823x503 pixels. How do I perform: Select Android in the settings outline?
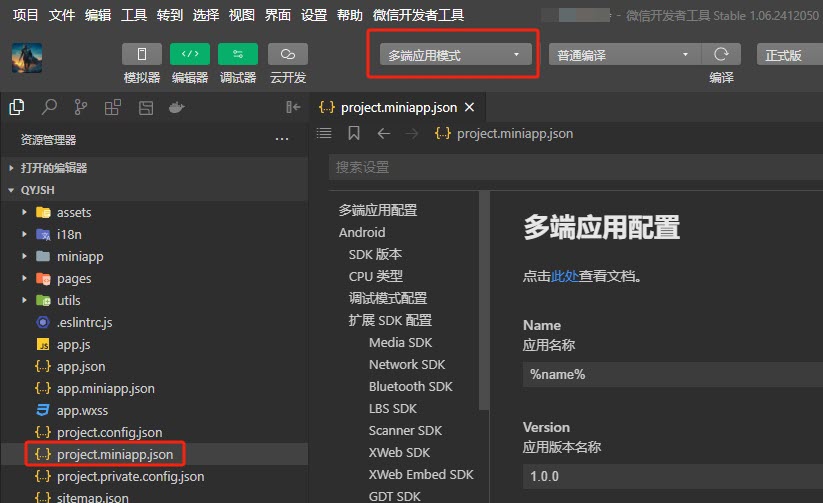pos(362,232)
